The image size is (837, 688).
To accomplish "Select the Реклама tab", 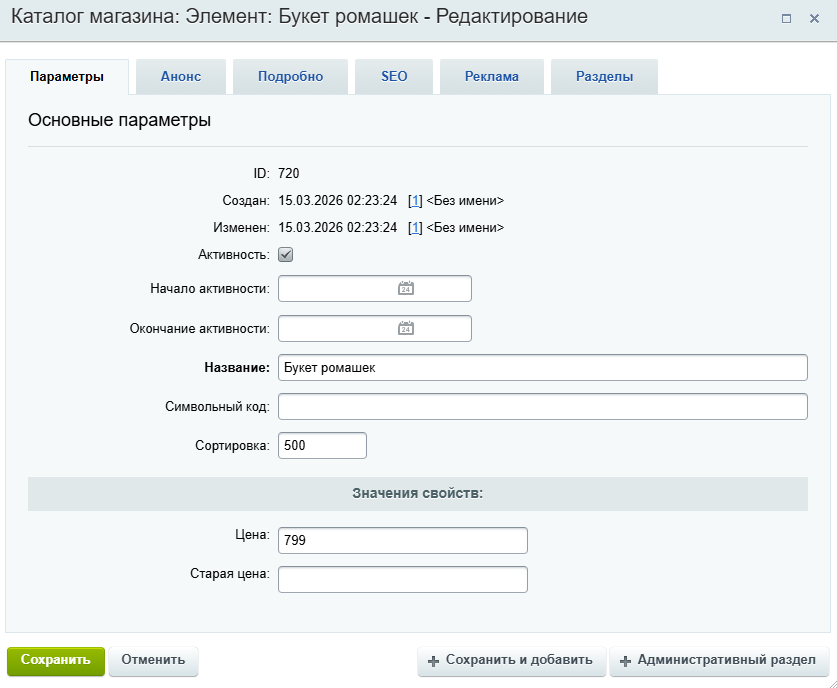I will pos(492,77).
